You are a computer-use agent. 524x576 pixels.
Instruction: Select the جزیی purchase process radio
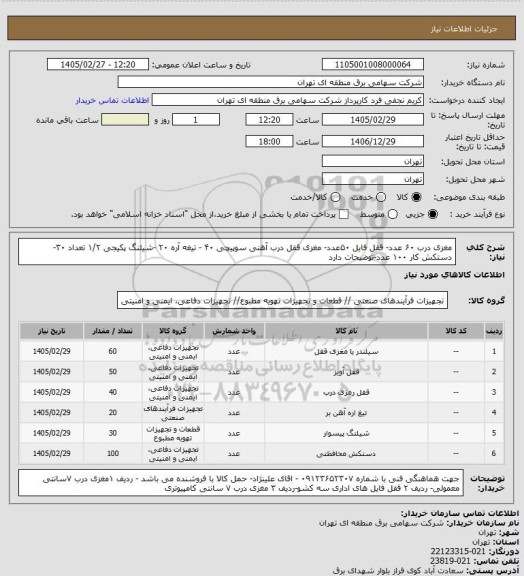434,214
